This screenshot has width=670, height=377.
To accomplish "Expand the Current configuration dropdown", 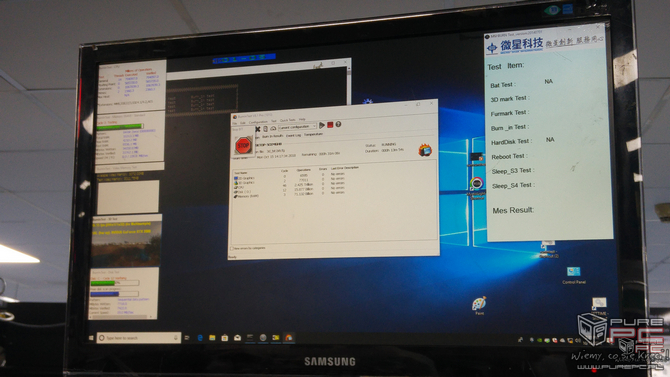I will click(x=297, y=127).
